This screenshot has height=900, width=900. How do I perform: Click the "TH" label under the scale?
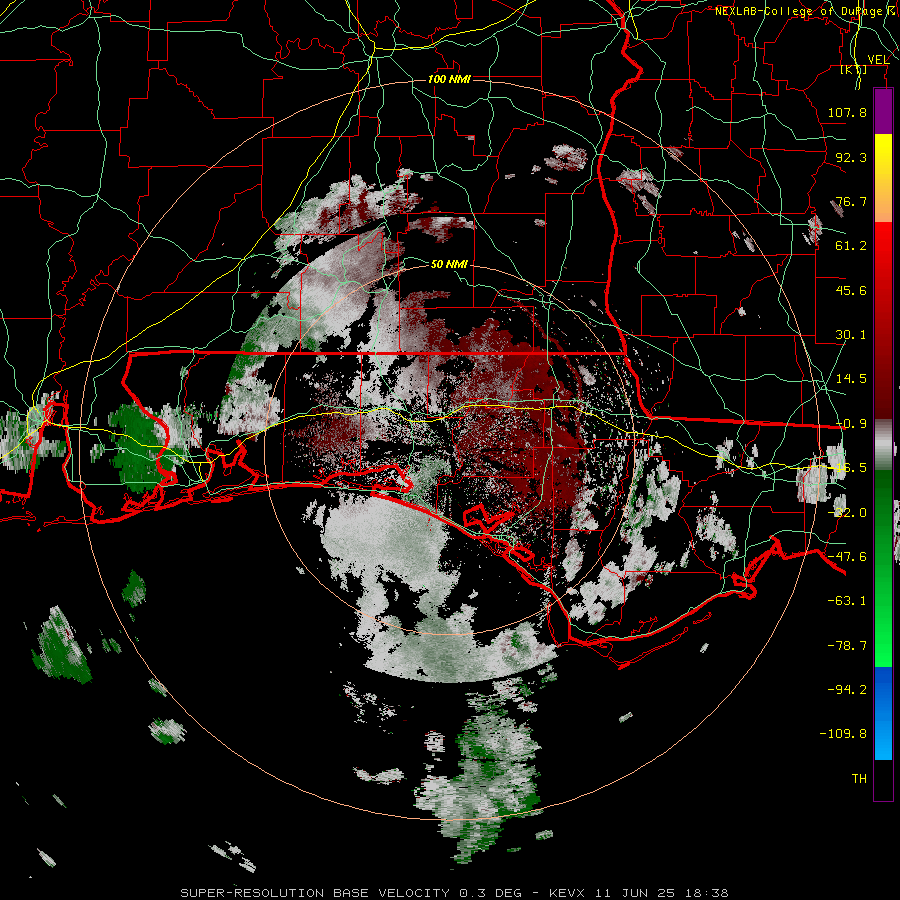(x=859, y=779)
